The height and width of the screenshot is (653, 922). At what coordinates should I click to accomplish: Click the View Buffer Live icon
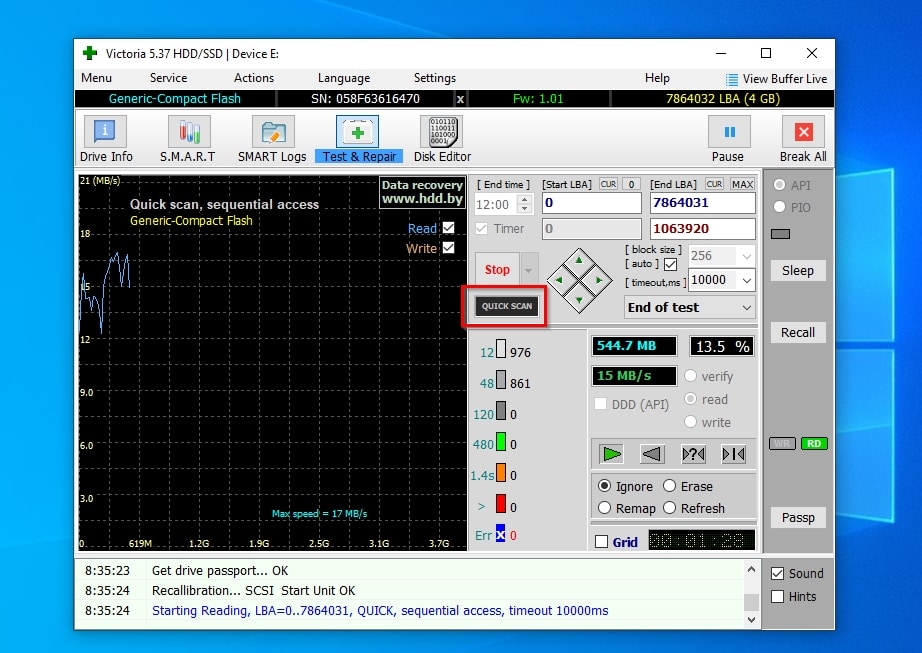pyautogui.click(x=731, y=79)
